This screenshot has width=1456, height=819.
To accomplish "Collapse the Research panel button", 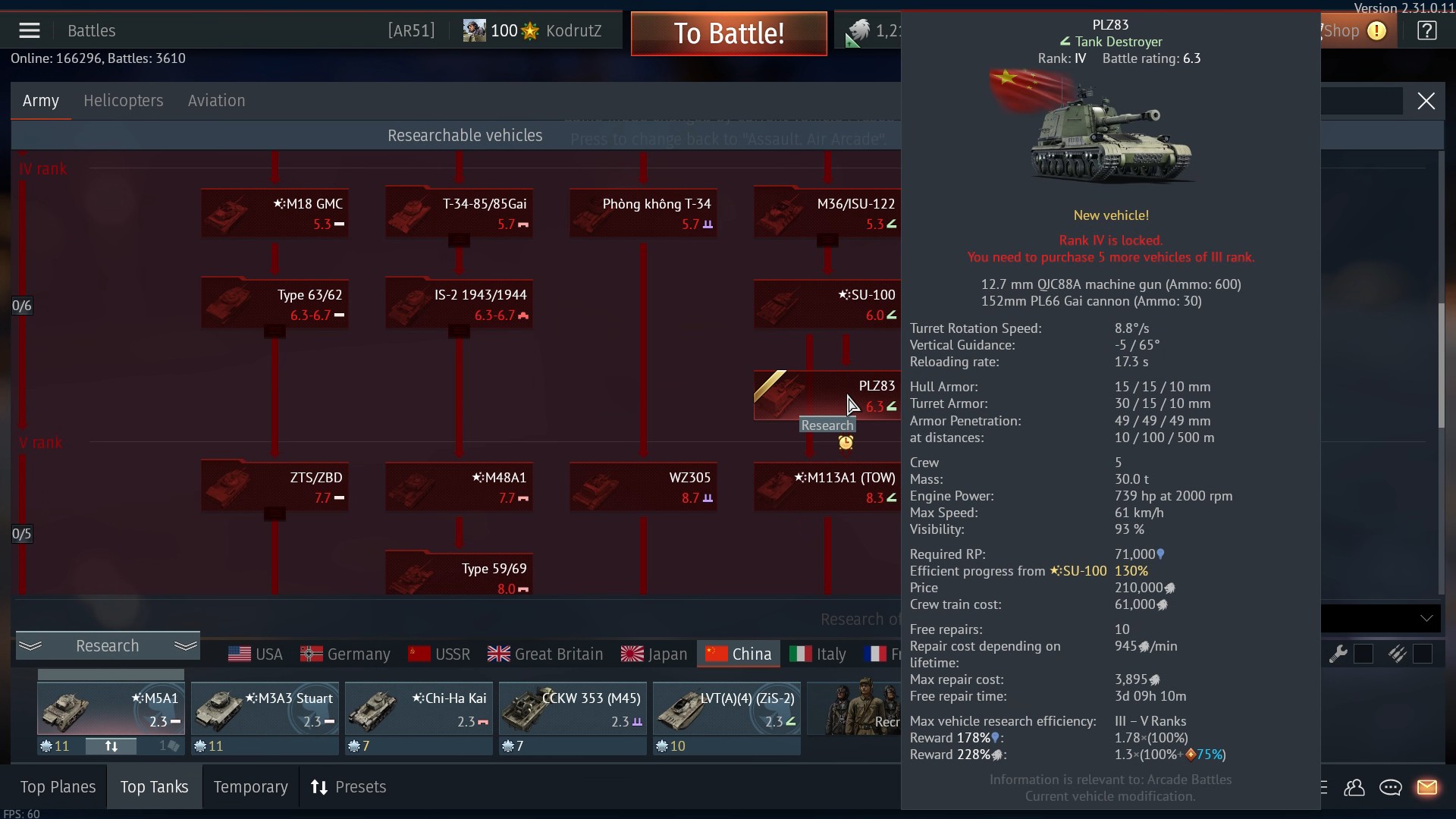I will [x=108, y=646].
